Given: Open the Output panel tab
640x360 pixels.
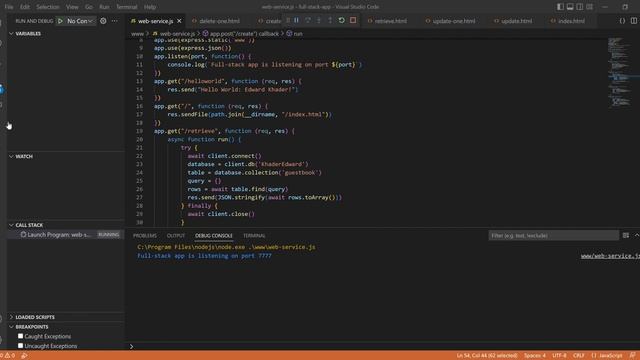Looking at the screenshot, I should pyautogui.click(x=176, y=236).
